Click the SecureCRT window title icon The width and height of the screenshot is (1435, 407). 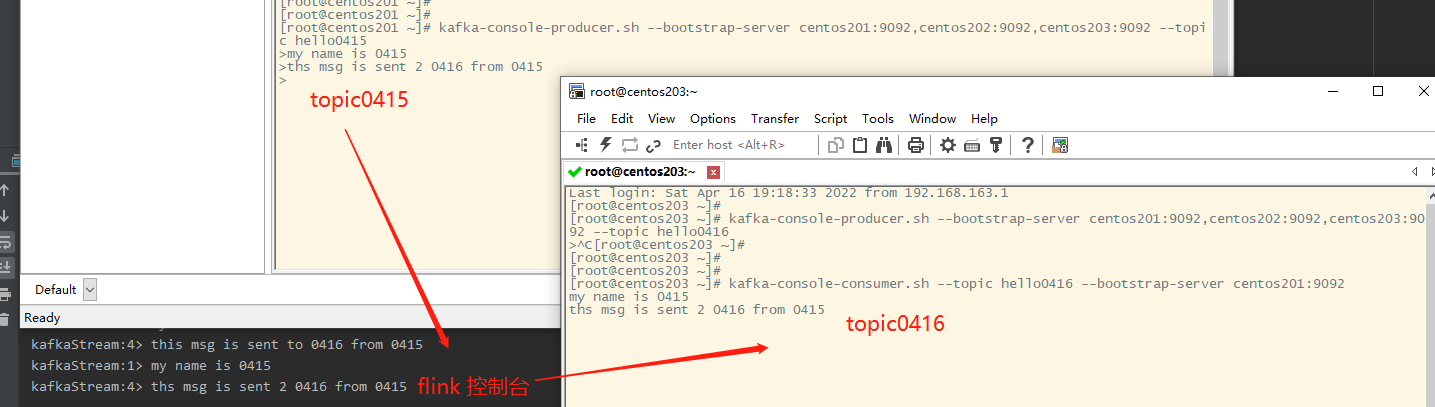(577, 91)
